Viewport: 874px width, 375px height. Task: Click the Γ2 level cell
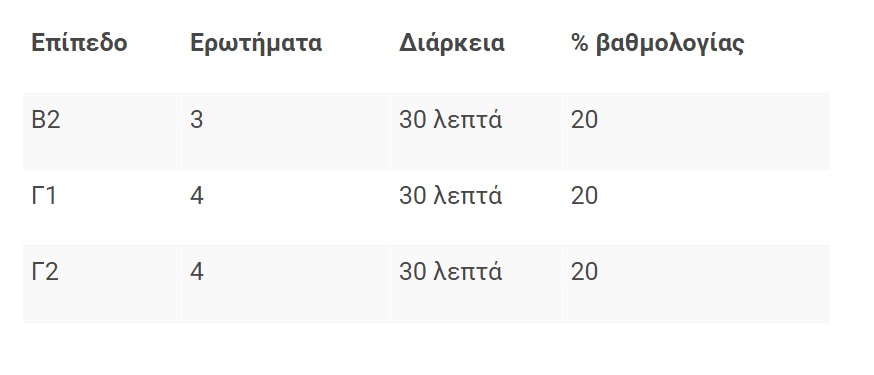[45, 272]
